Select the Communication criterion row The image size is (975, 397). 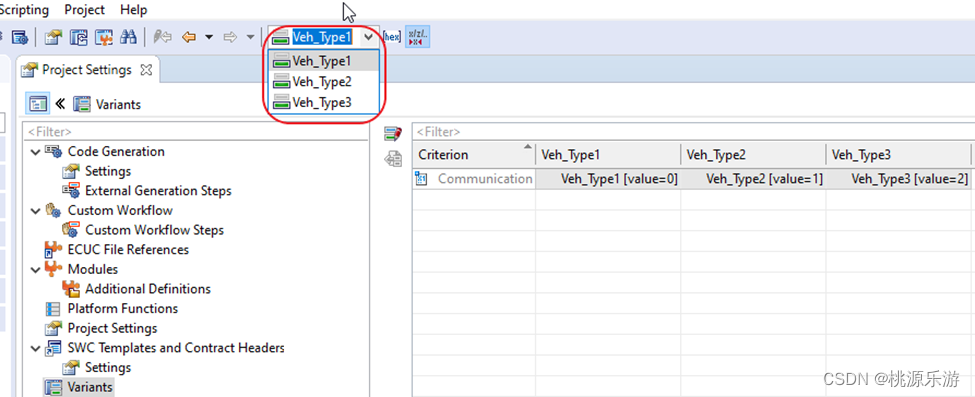(474, 179)
